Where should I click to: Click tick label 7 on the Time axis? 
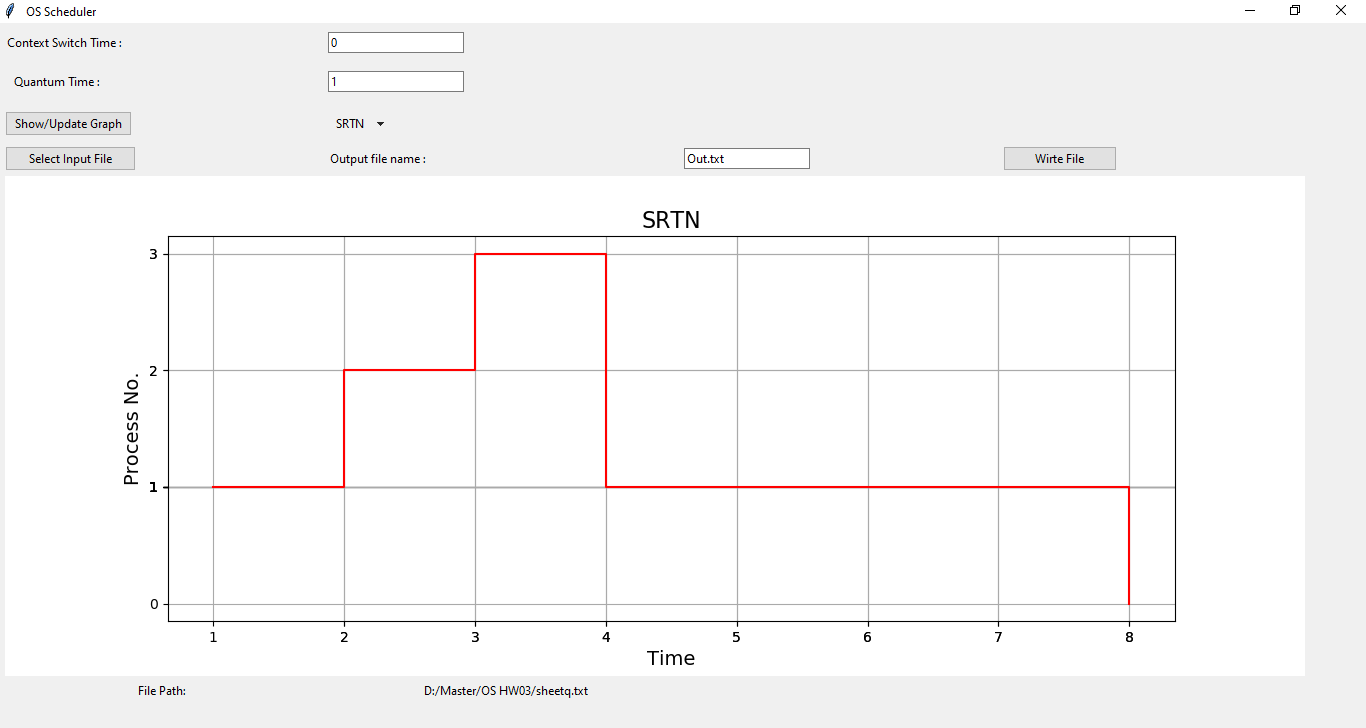(998, 636)
